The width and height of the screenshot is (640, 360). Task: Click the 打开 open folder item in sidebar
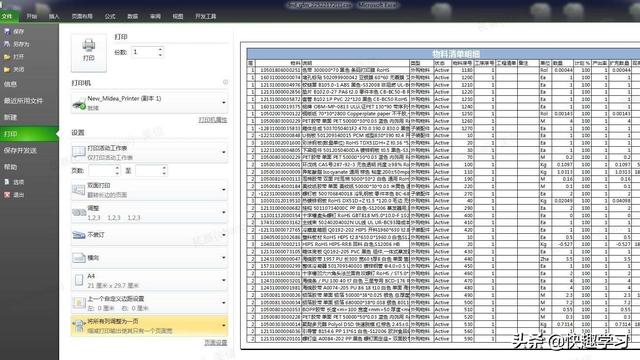(14, 56)
